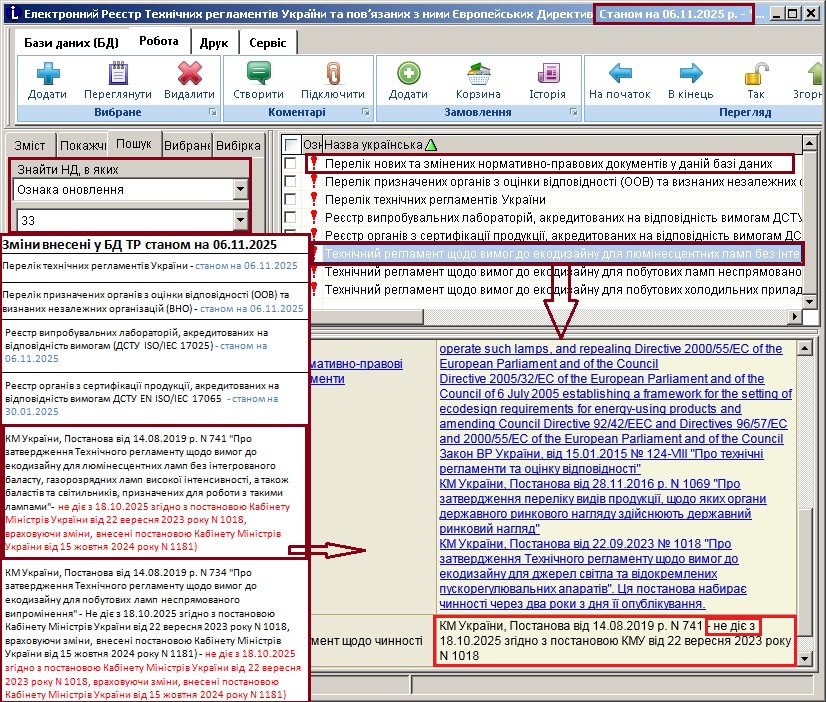The image size is (826, 702).
Task: Expand the Ознака оновлення dropdown
Action: tap(239, 189)
